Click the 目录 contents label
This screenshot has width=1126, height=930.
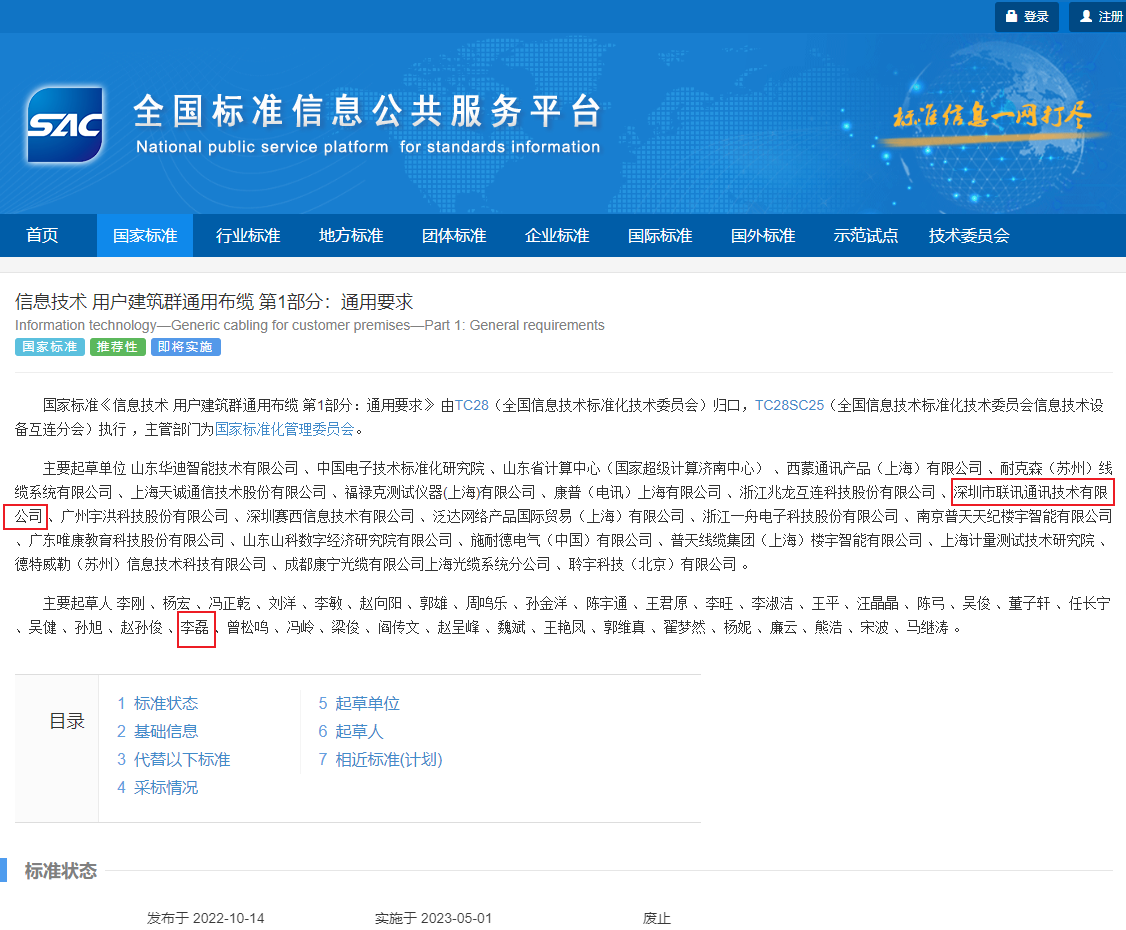[67, 721]
